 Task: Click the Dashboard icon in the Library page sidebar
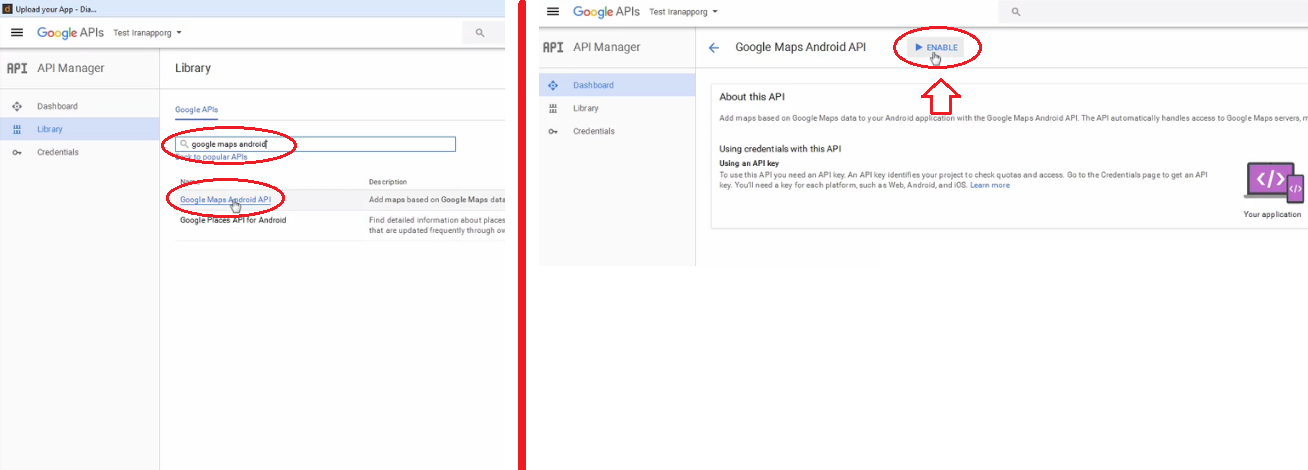(17, 106)
